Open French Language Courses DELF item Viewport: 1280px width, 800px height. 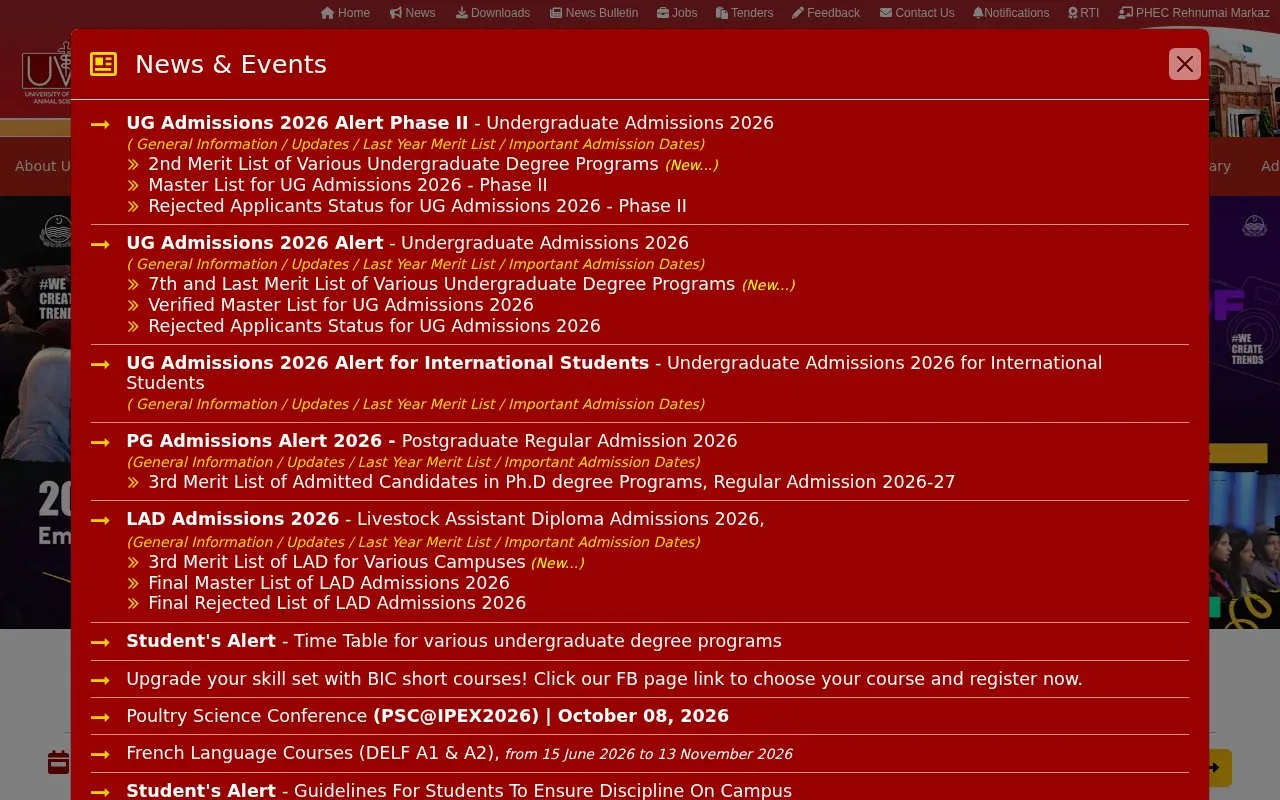tap(459, 753)
